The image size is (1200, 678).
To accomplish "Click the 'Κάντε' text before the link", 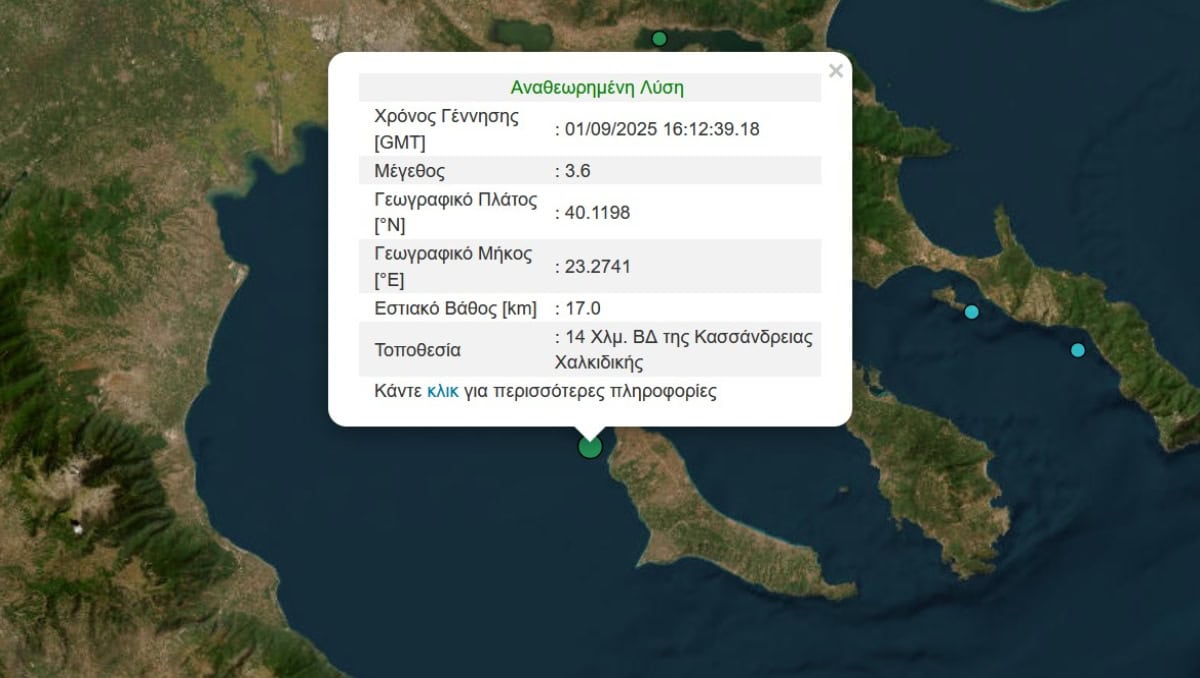I will click(398, 391).
